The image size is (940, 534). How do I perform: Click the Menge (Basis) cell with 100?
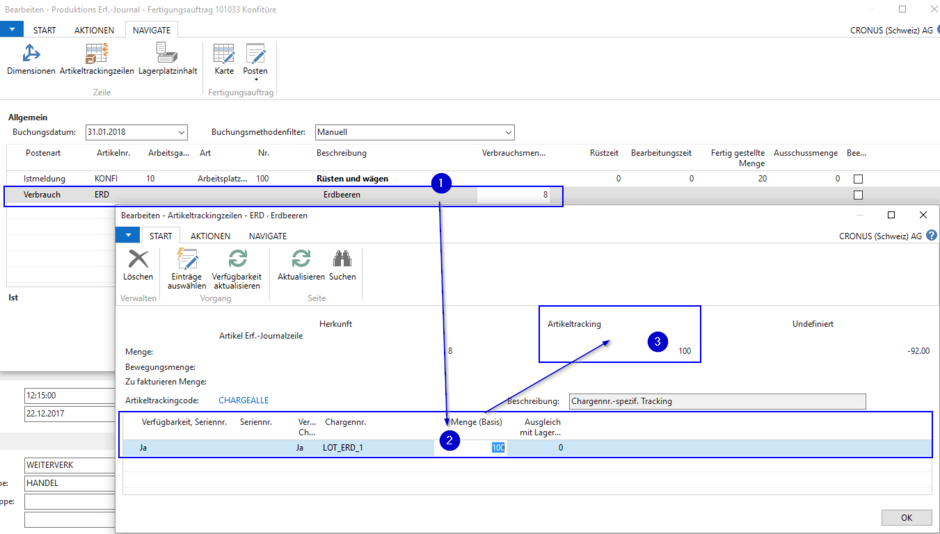click(x=471, y=448)
